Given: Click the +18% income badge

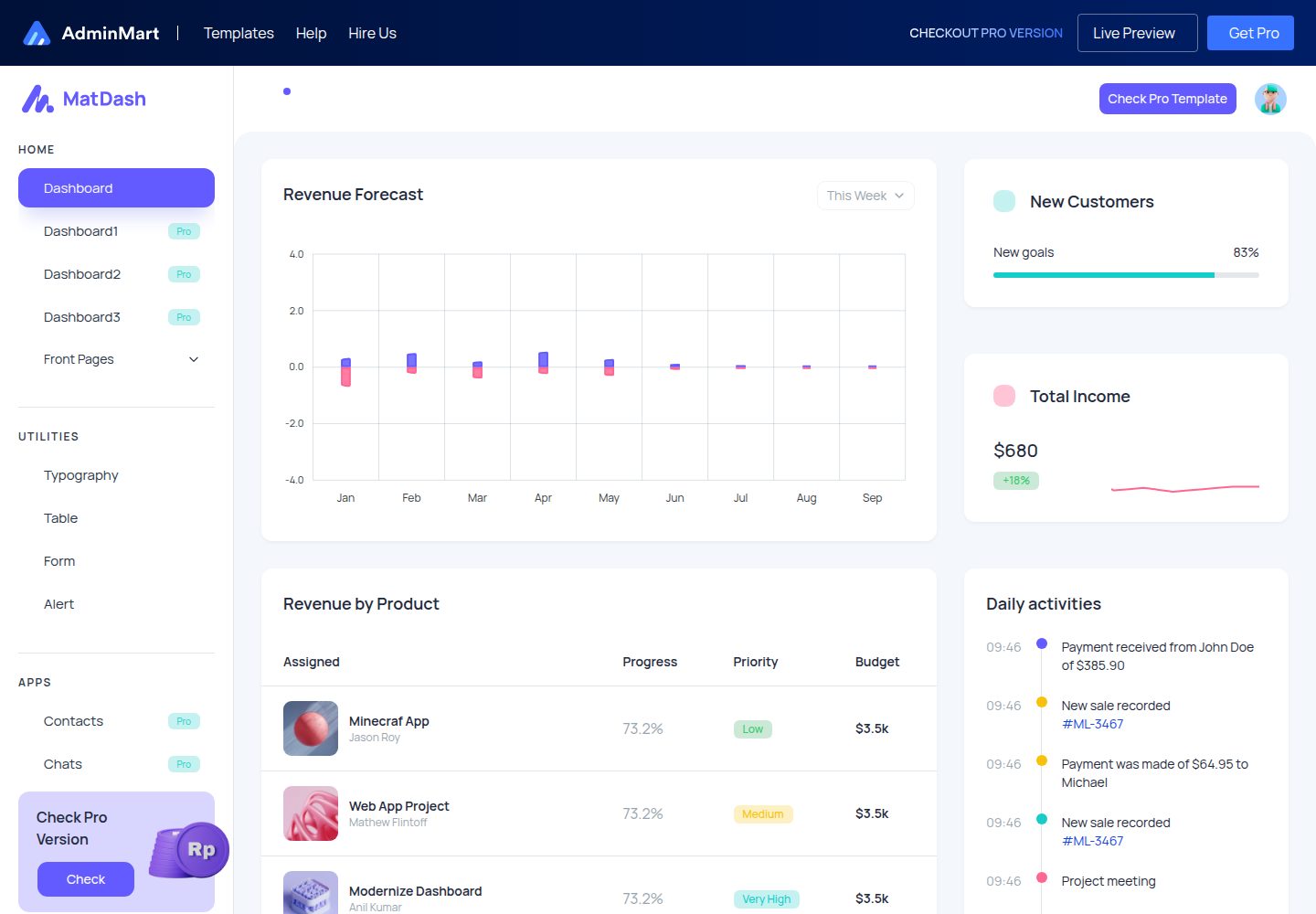Looking at the screenshot, I should click(1016, 481).
